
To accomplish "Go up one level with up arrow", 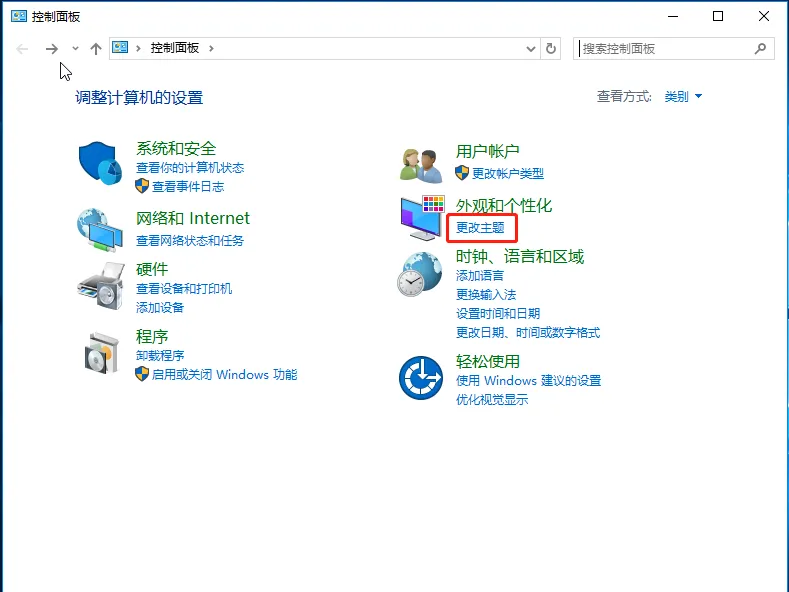I will tap(96, 49).
